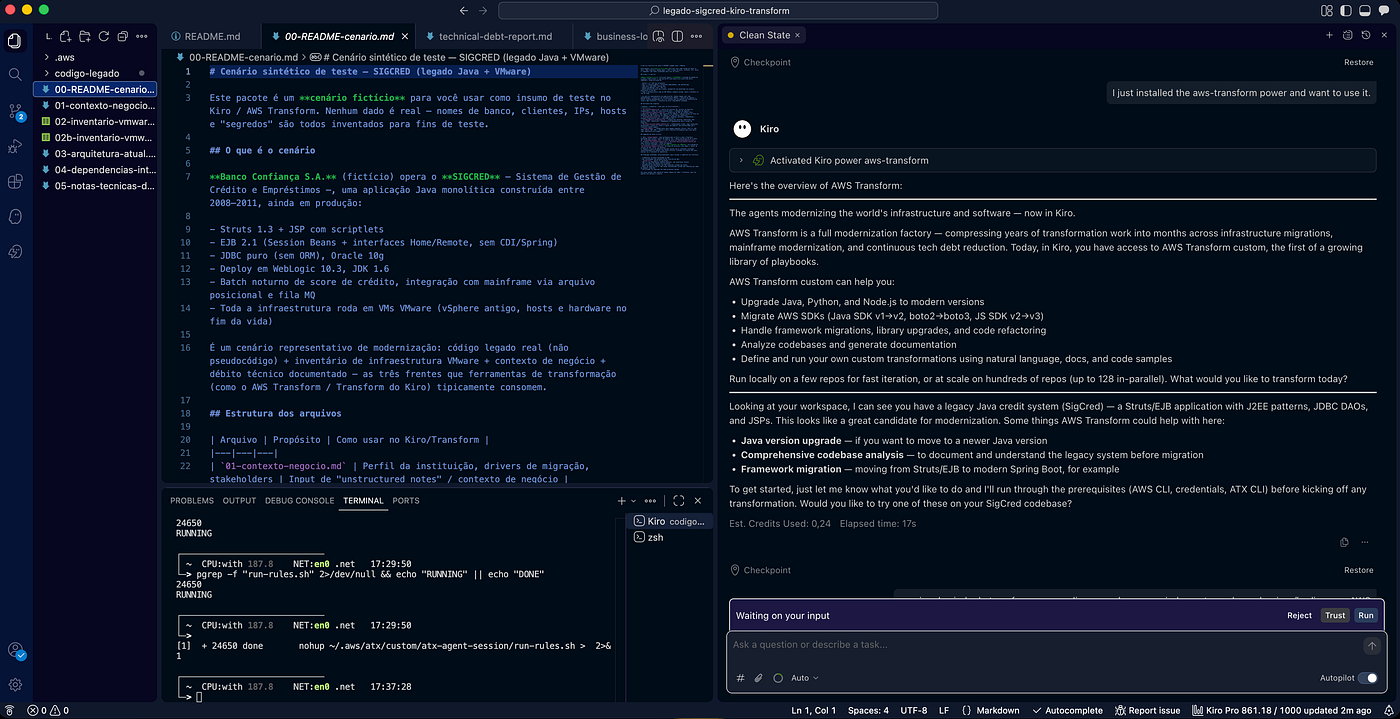
Task: Go back with the navigation arrow
Action: 463,10
